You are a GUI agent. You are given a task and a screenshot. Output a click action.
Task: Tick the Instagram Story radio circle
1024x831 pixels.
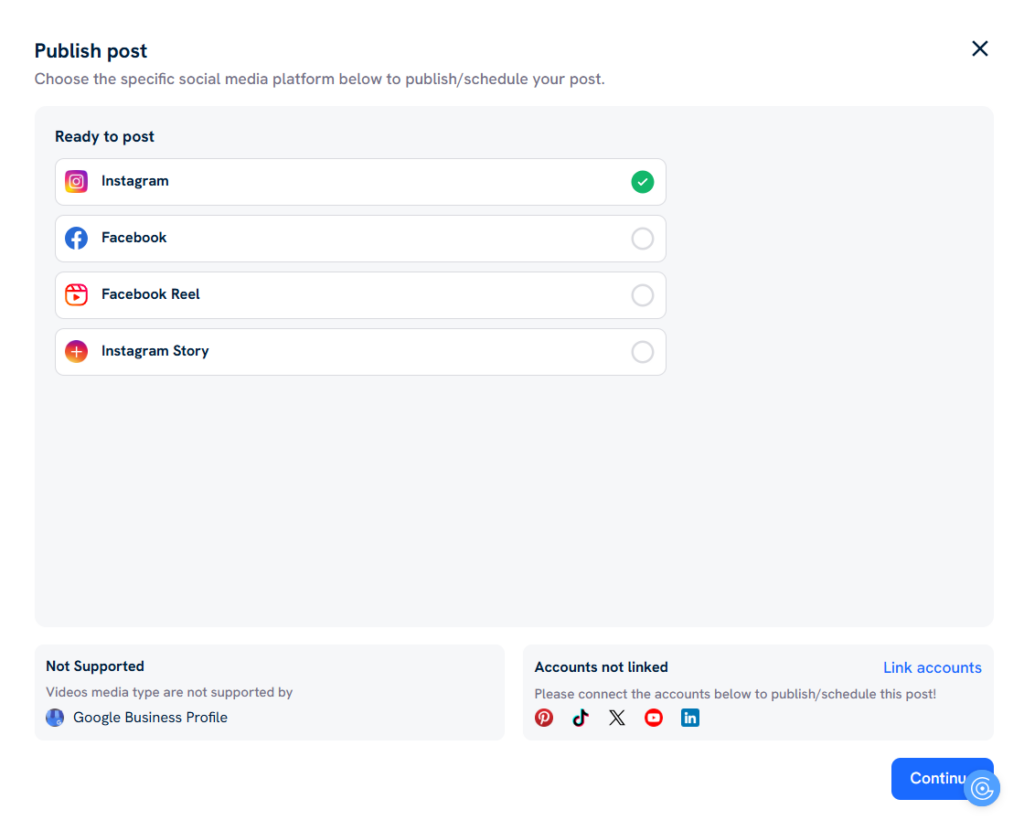point(642,352)
